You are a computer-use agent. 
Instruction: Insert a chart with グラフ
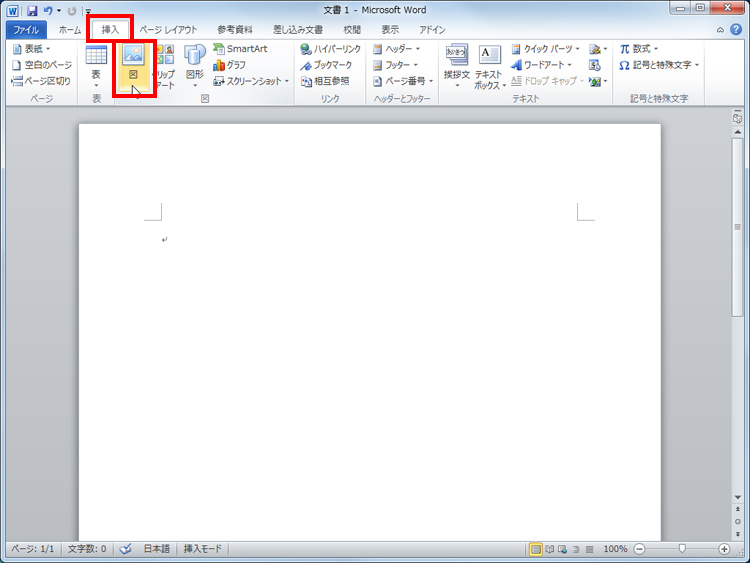pos(230,65)
